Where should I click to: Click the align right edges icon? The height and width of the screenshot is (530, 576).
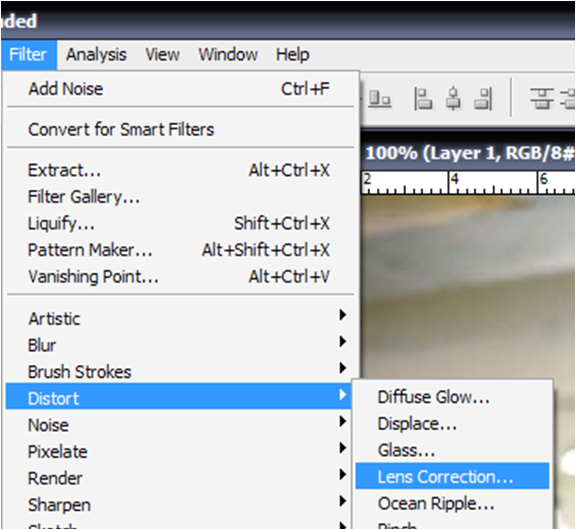point(483,99)
